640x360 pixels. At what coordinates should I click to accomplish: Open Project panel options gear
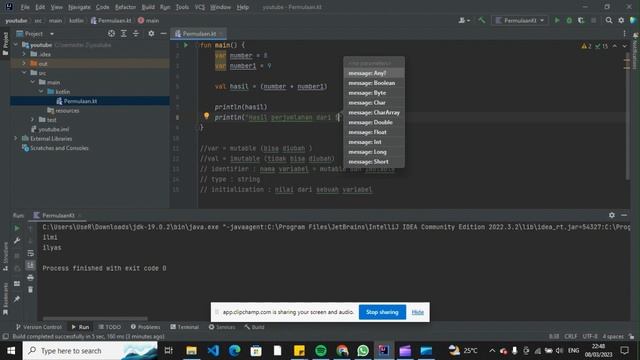tap(151, 33)
